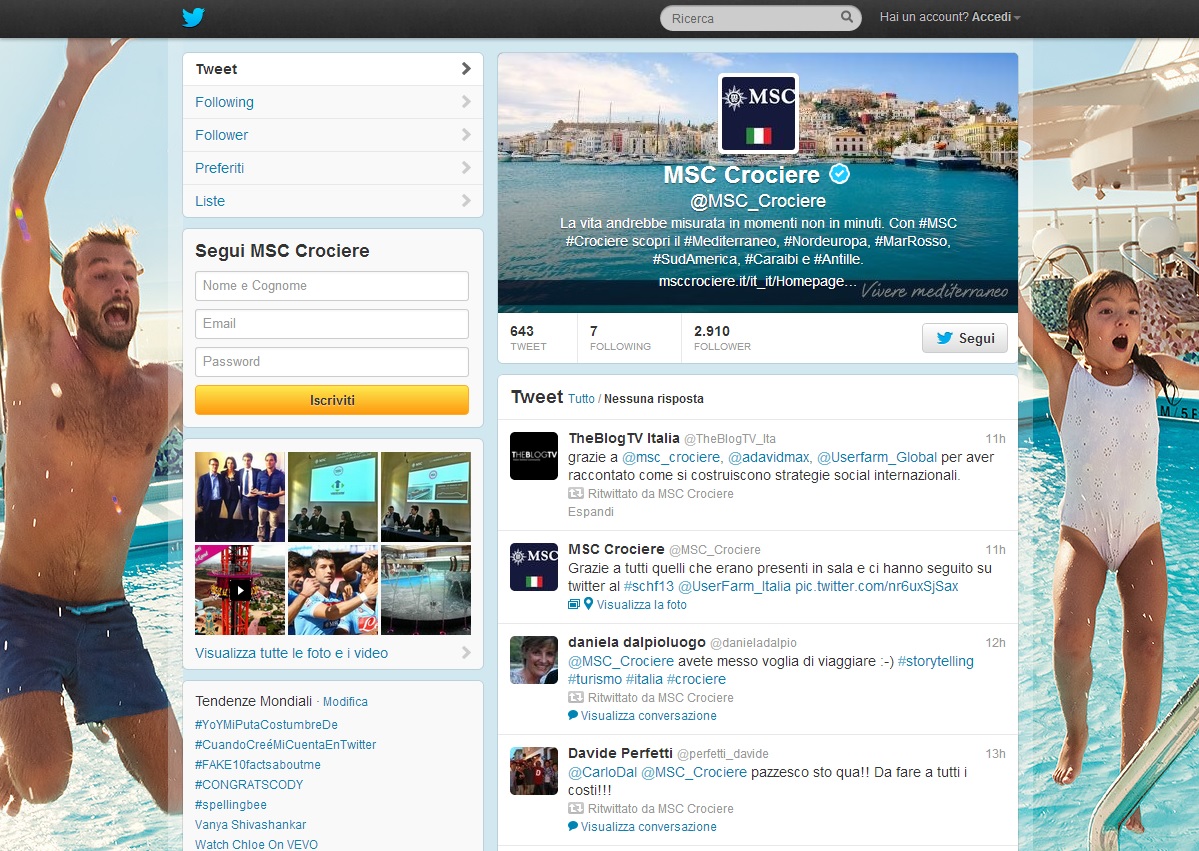Open the 2.910 Follower count
This screenshot has width=1199, height=851.
pos(722,338)
